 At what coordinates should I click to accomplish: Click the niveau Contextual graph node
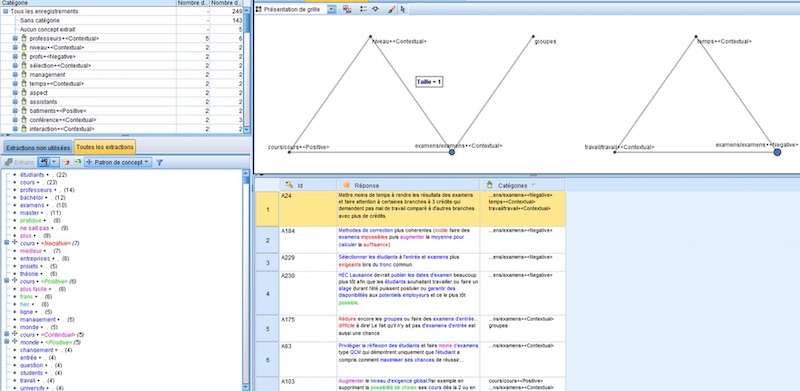370,37
